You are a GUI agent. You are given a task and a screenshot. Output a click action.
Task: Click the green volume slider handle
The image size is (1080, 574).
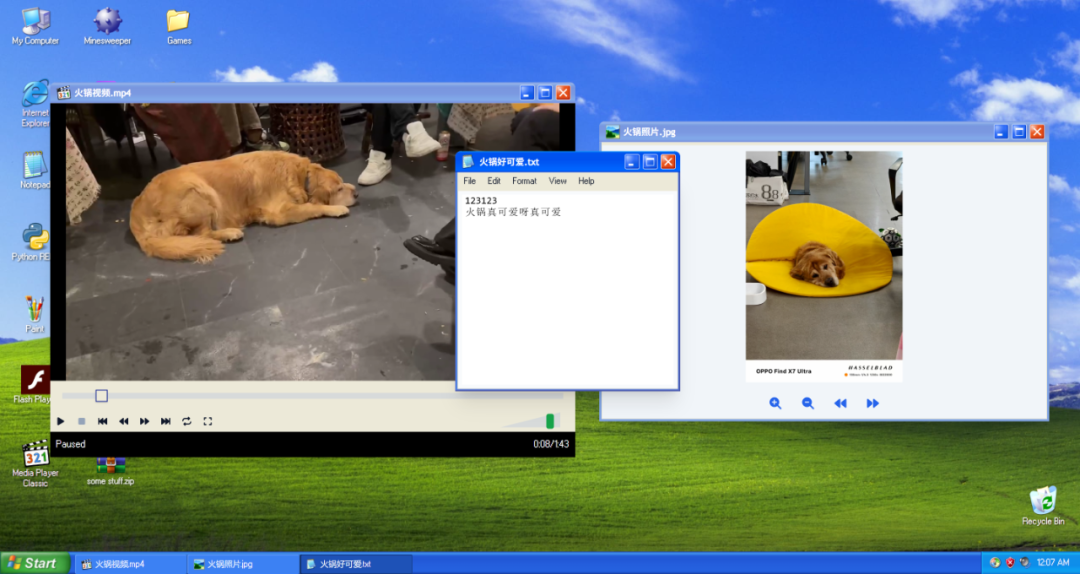coord(550,421)
